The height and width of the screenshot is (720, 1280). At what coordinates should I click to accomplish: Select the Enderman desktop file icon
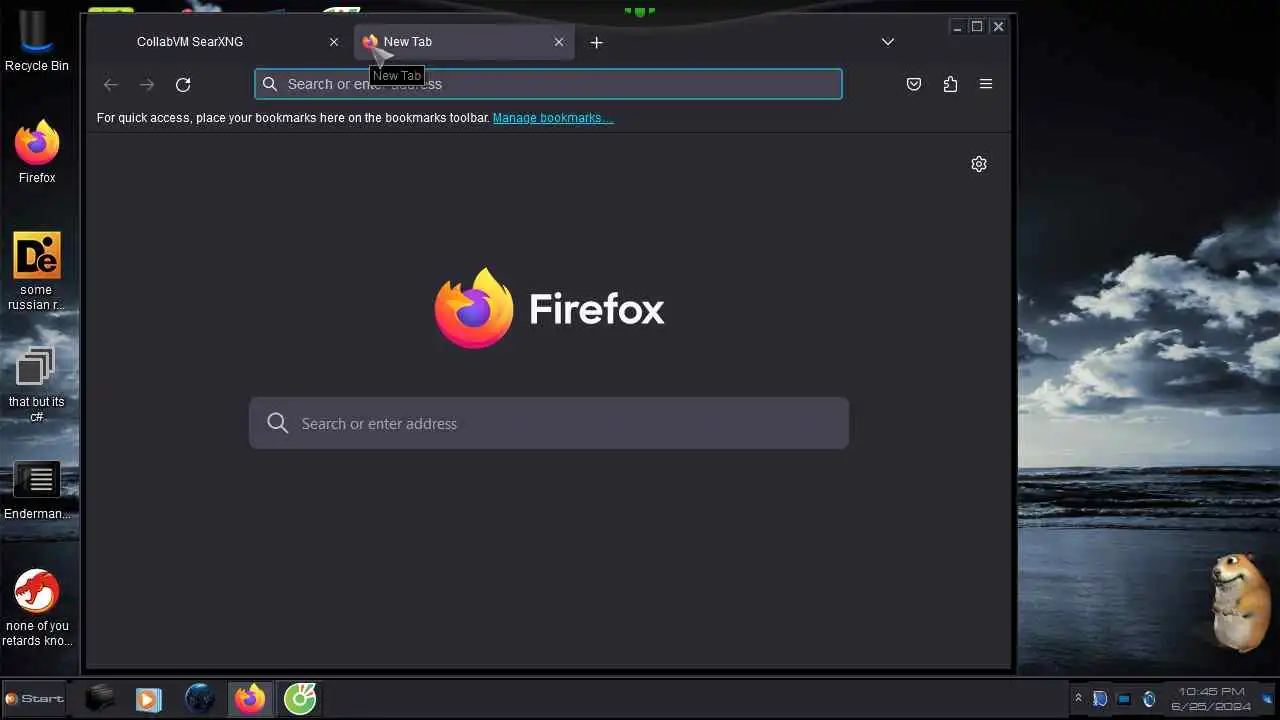pyautogui.click(x=37, y=491)
